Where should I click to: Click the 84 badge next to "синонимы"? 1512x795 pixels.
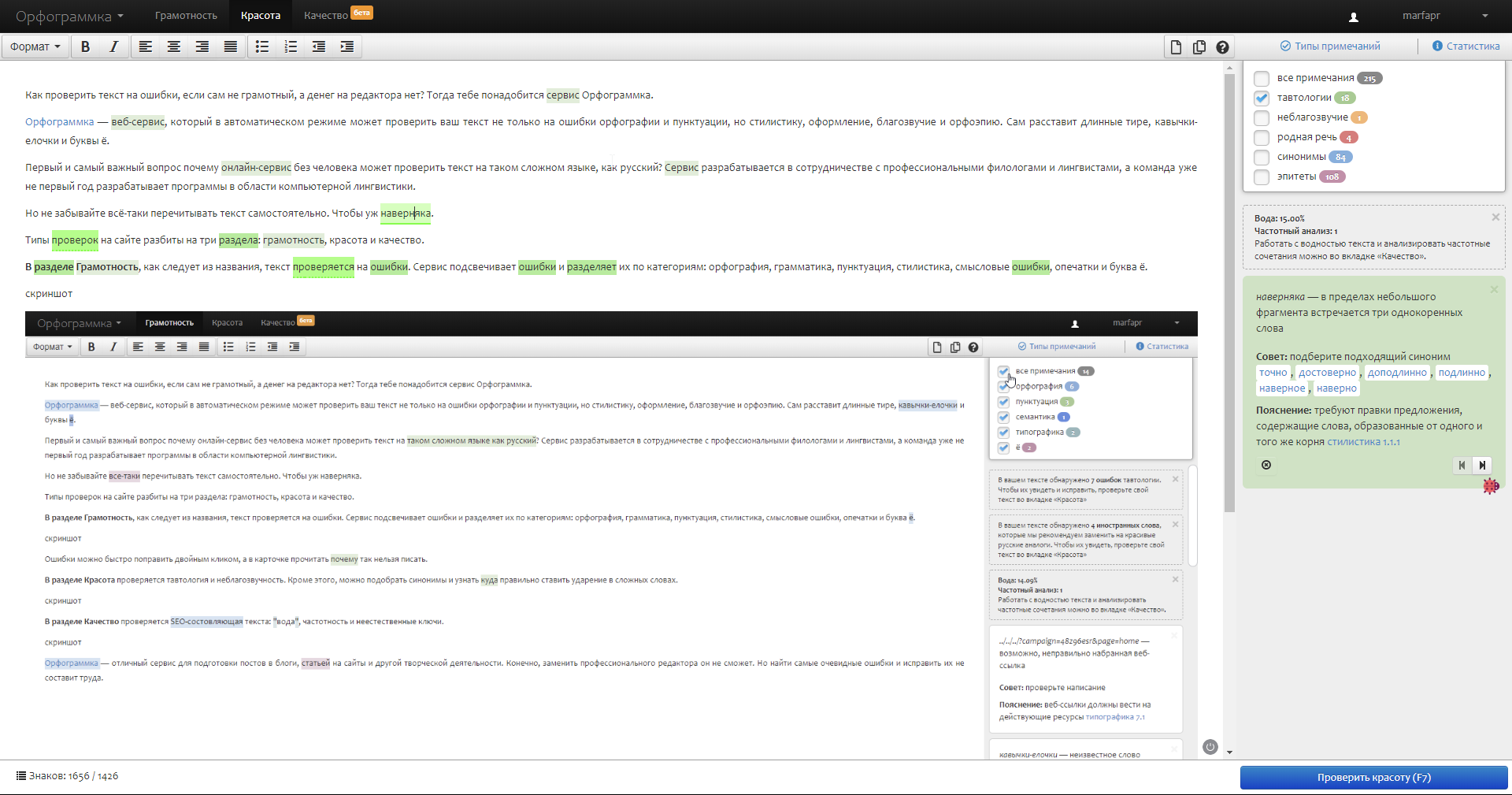[1341, 157]
